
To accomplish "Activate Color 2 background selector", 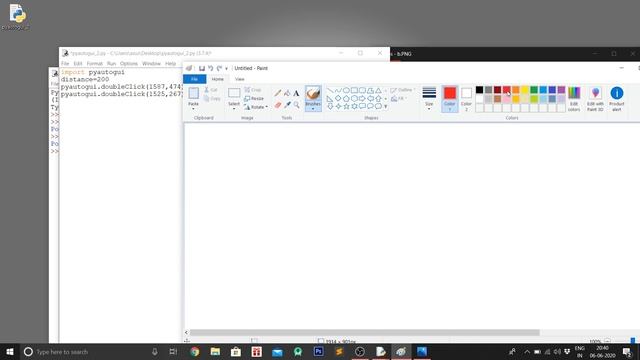I will tap(466, 98).
